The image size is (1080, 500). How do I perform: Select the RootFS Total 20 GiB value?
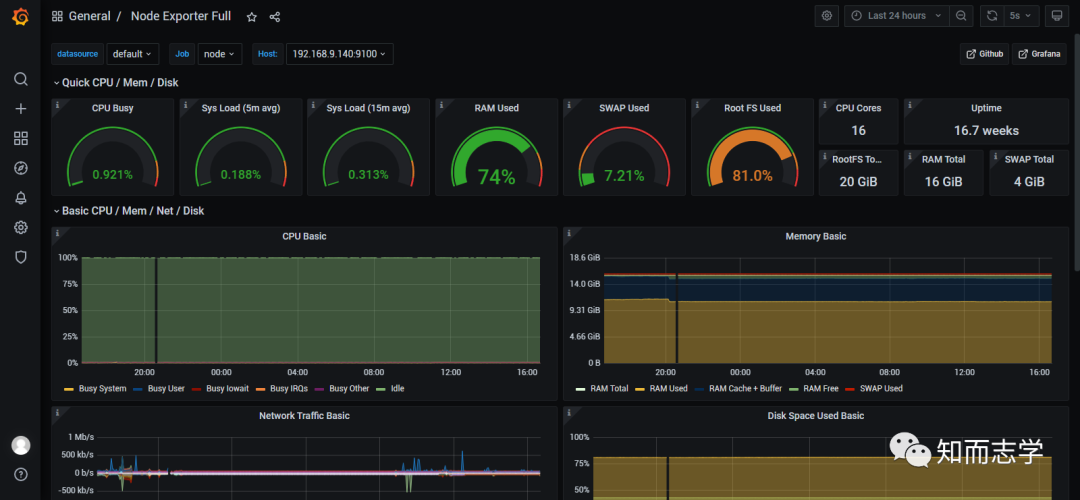click(858, 182)
